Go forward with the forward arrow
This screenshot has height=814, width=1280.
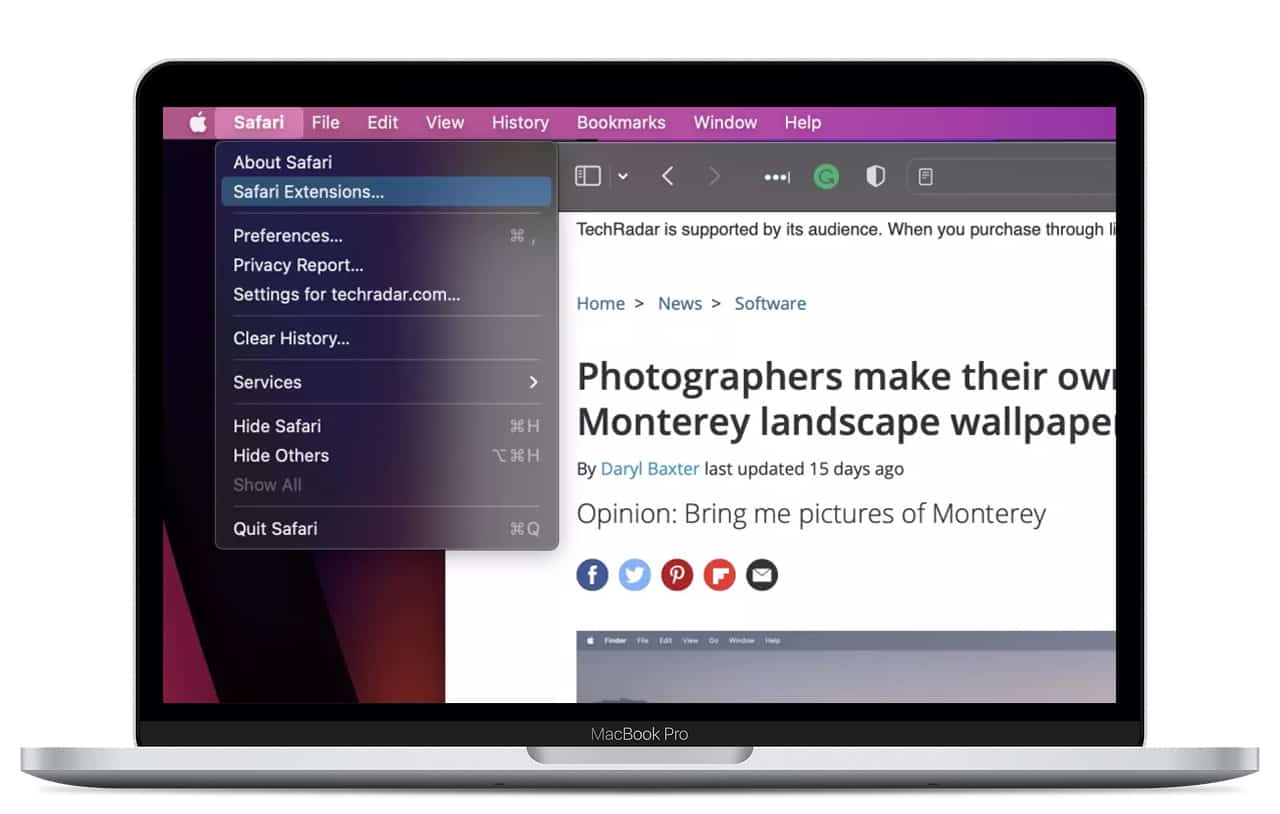click(714, 176)
